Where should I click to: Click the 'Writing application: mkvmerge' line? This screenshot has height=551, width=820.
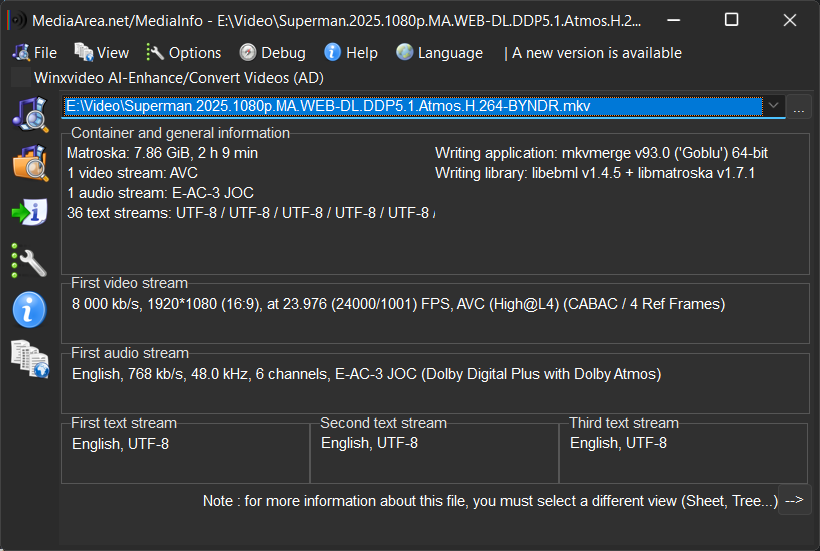(601, 153)
